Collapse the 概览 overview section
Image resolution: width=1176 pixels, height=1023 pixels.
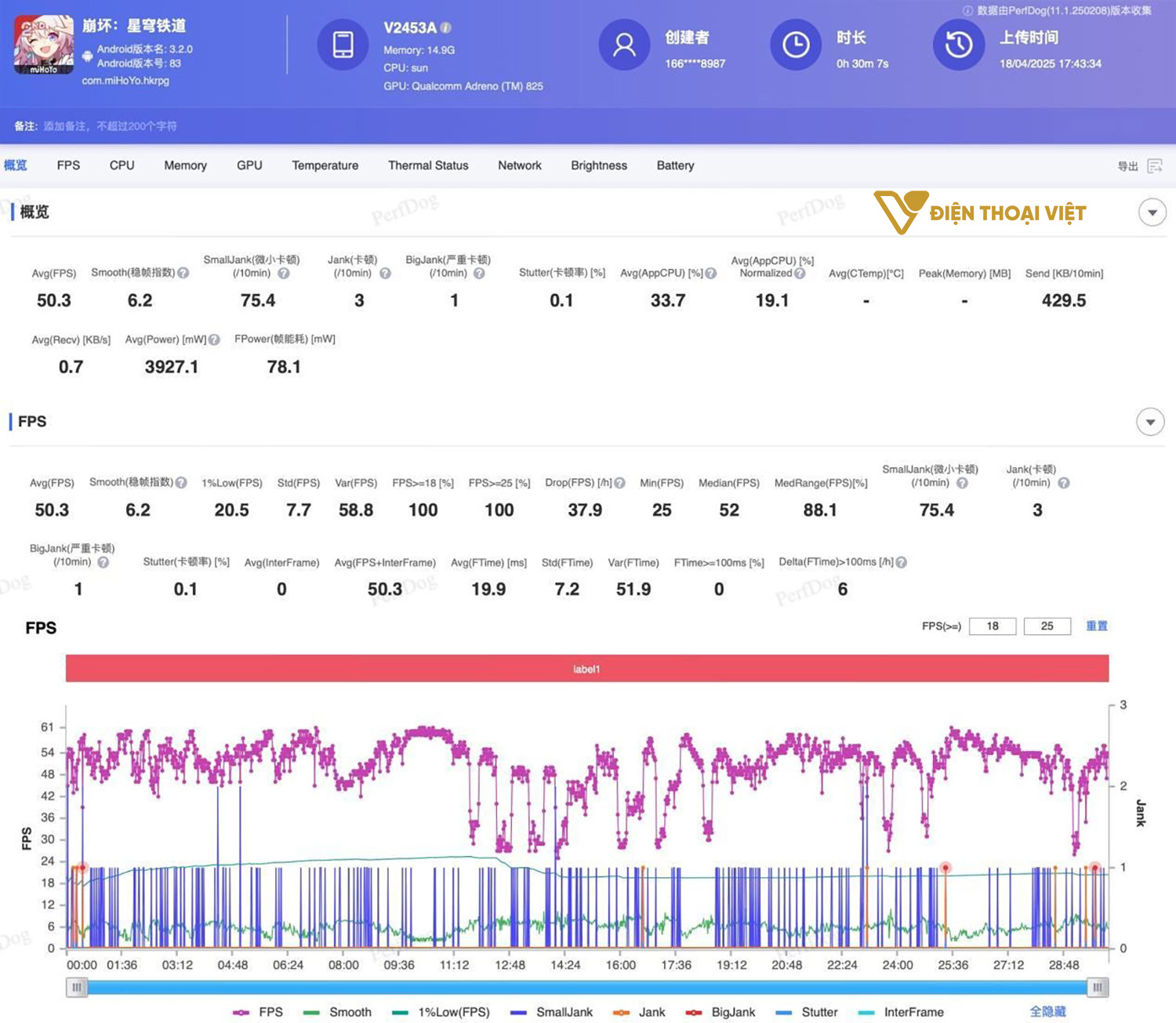click(1152, 212)
